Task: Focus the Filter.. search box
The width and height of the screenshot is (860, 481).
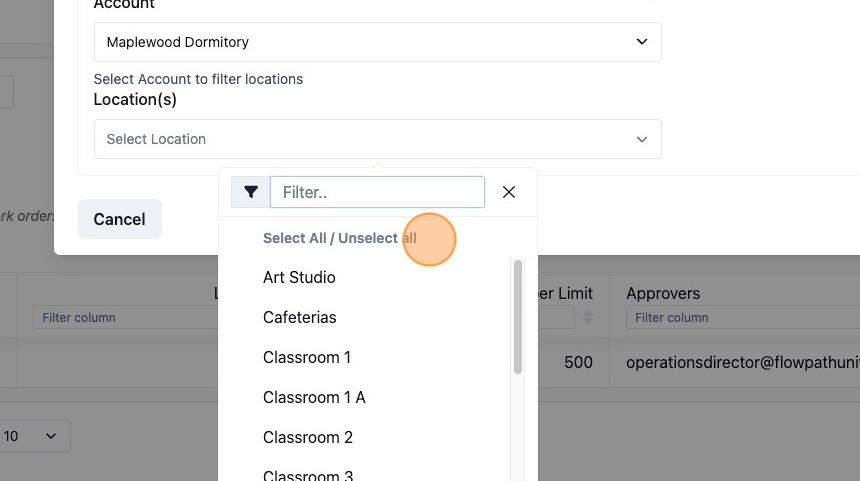Action: click(377, 192)
